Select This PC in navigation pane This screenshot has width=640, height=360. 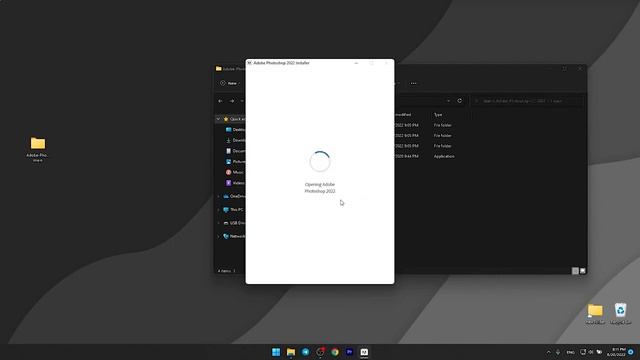coord(233,210)
